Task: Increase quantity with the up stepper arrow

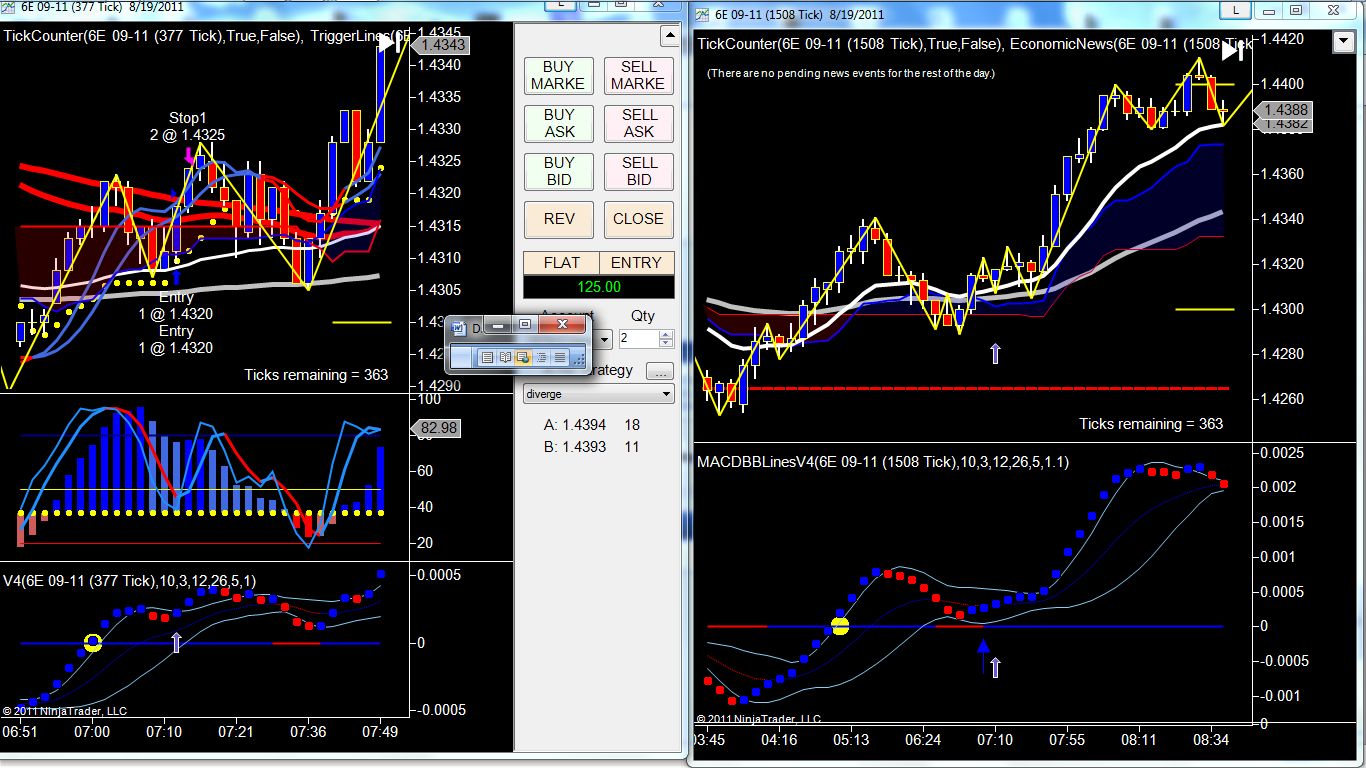Action: point(666,334)
